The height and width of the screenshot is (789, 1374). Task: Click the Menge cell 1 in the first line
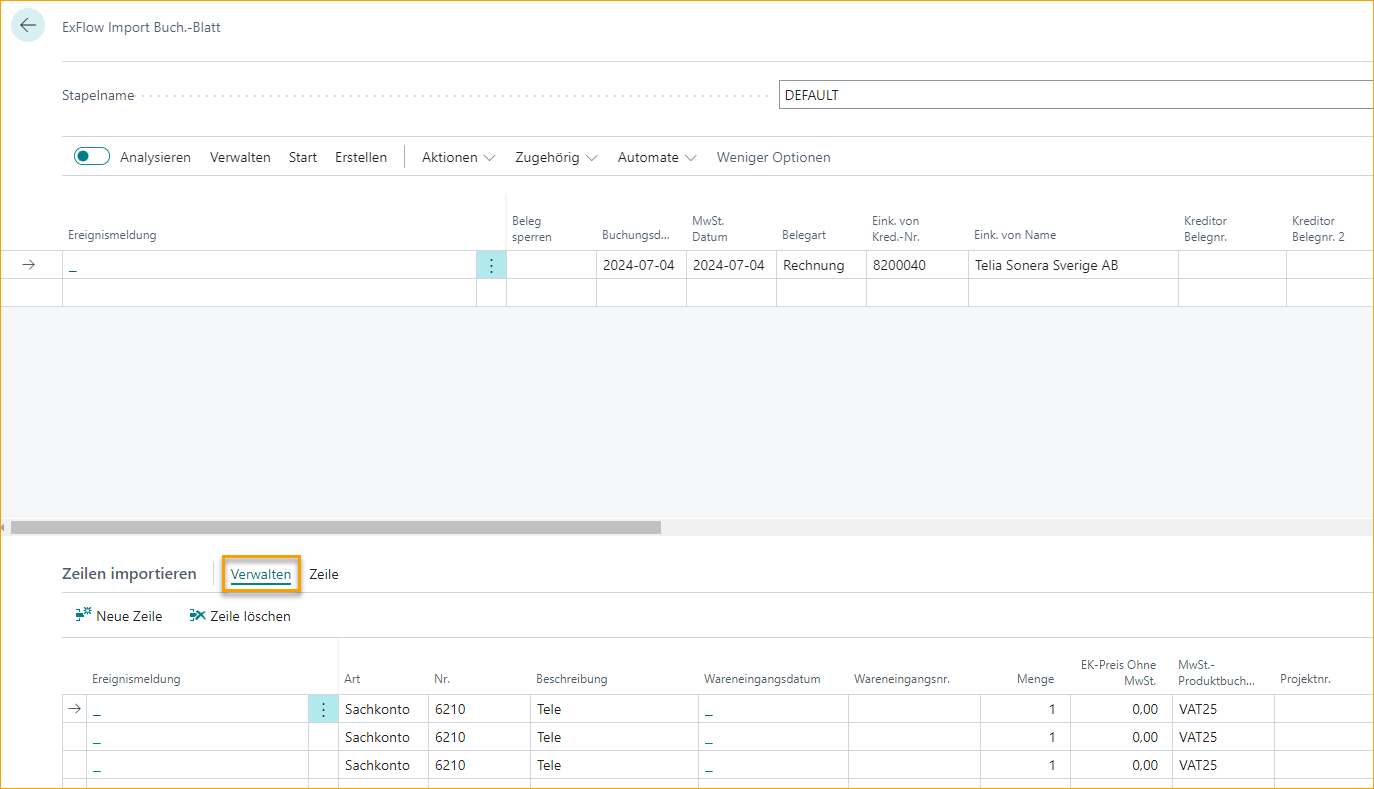[1025, 709]
